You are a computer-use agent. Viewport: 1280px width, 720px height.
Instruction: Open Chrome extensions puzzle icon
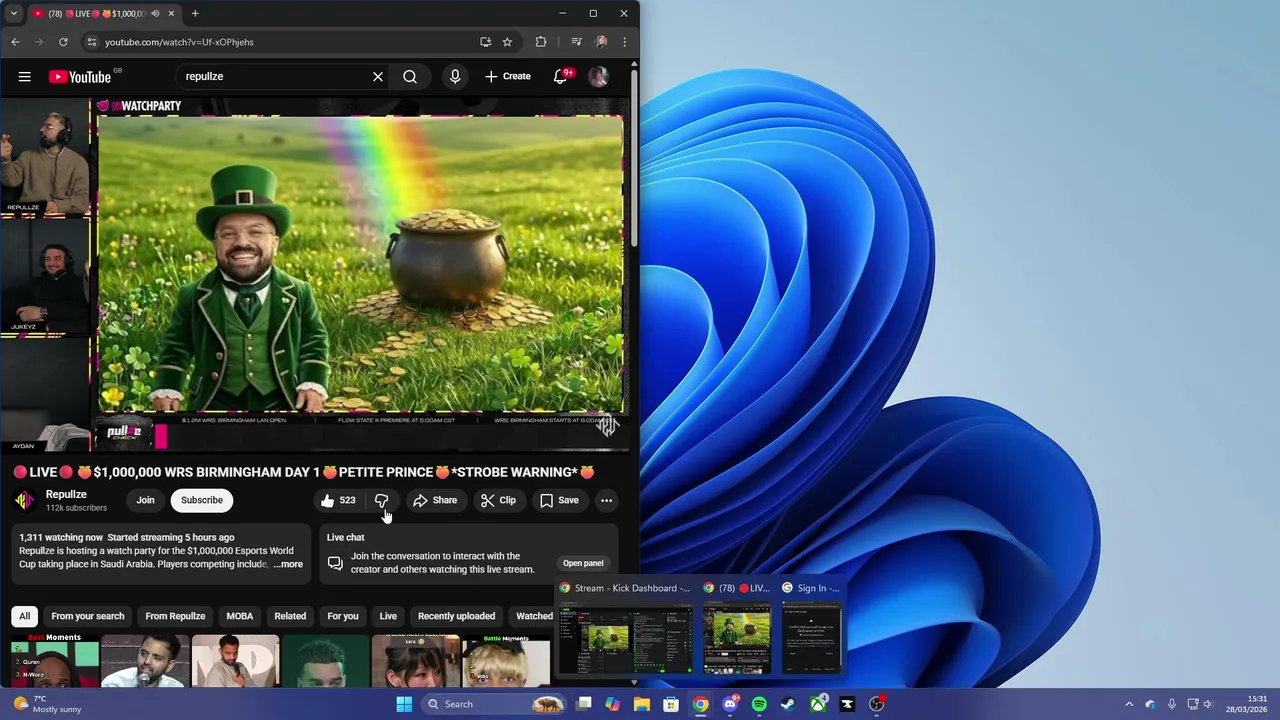541,42
